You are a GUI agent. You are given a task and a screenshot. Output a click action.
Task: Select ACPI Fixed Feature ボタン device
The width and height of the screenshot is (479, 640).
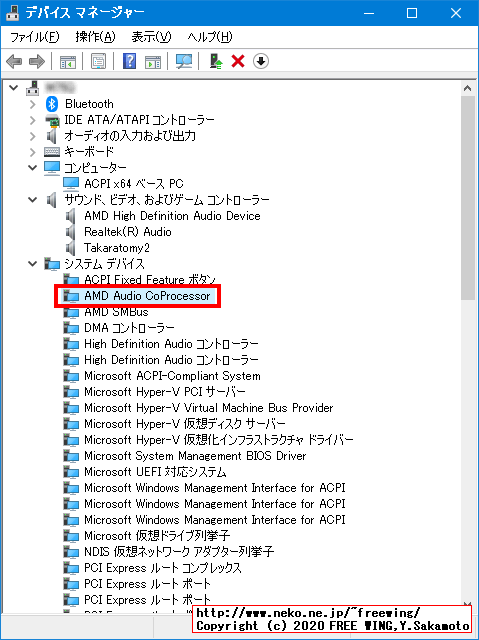[150, 280]
